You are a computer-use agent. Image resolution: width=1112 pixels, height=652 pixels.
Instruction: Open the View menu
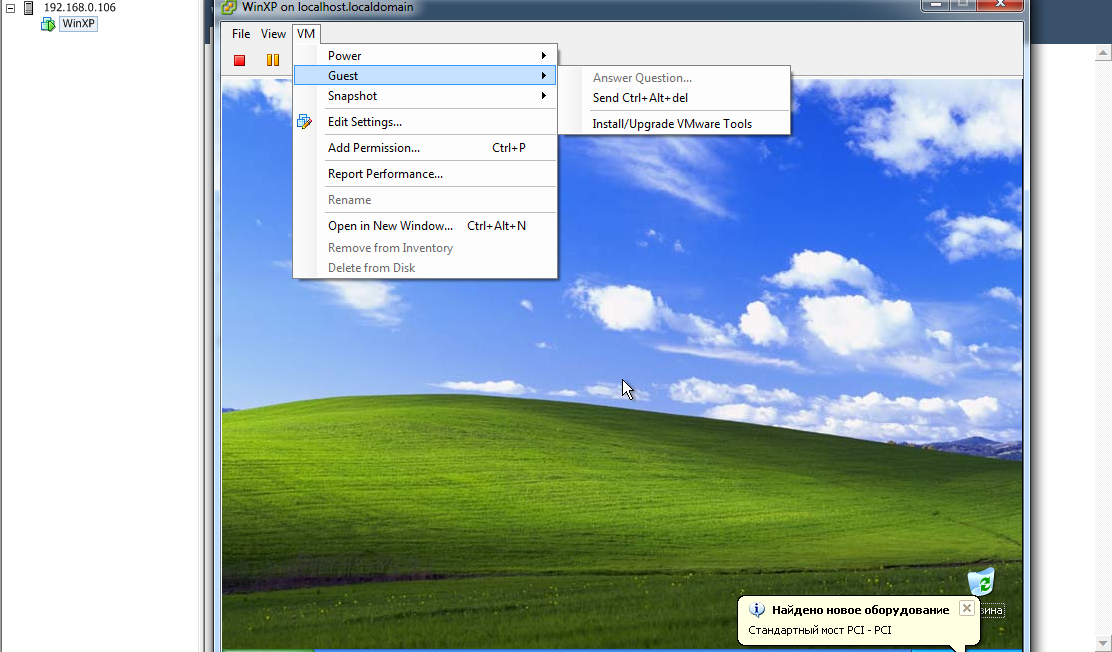point(273,34)
